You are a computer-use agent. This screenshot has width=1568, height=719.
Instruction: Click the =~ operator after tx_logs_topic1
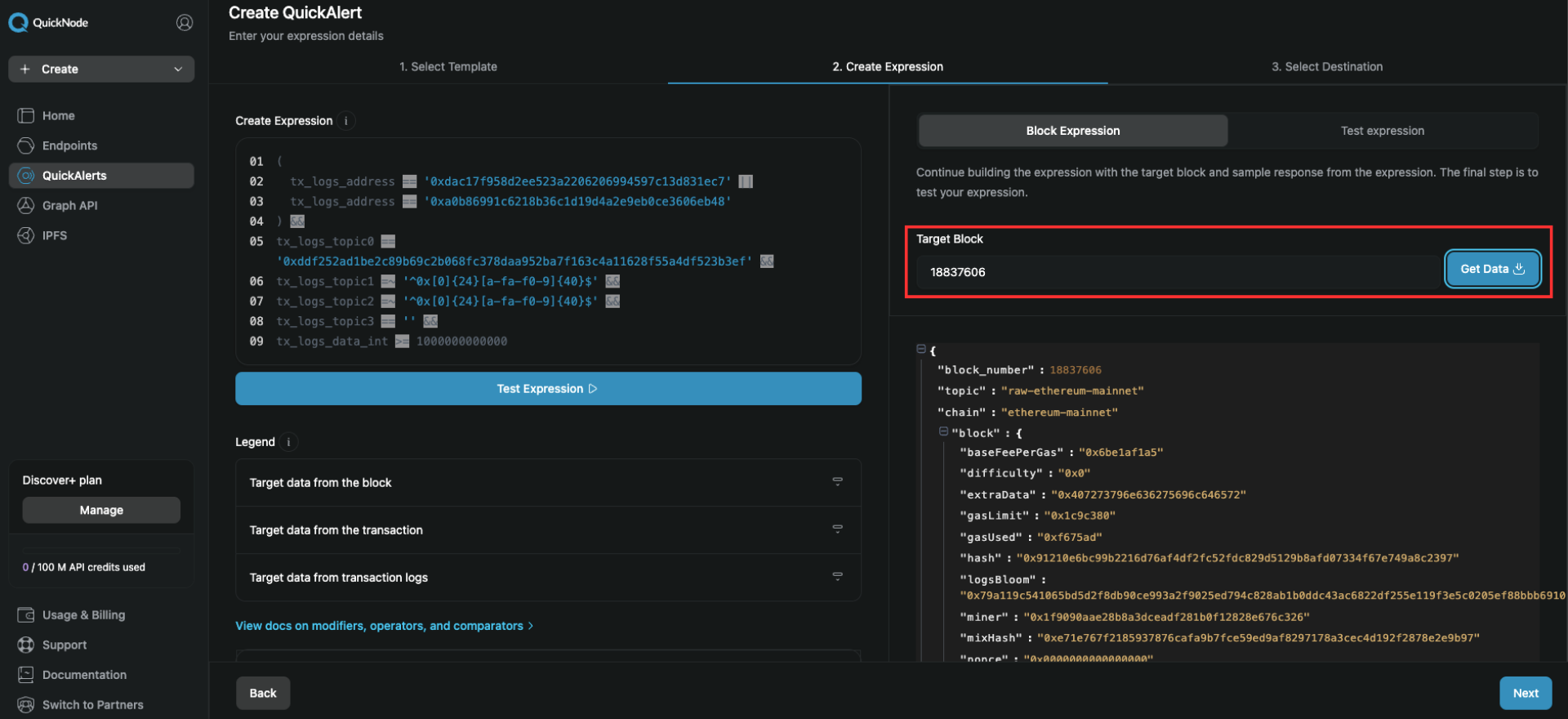click(x=389, y=281)
